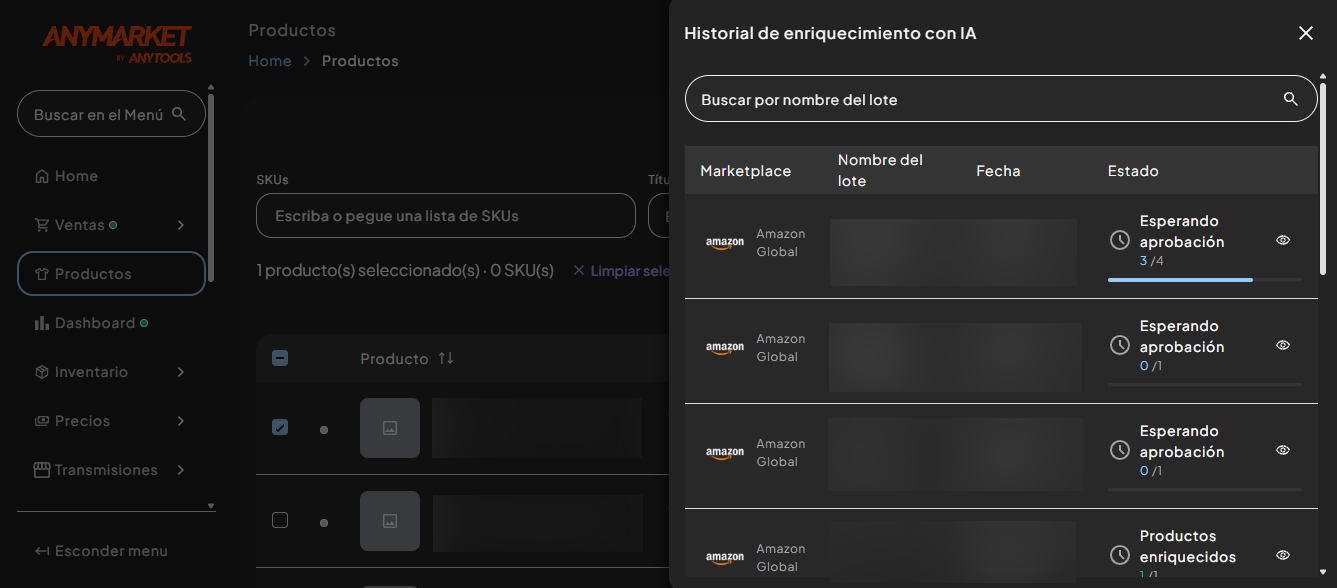Open the Precios menu item
The height and width of the screenshot is (588, 1337).
tap(111, 421)
